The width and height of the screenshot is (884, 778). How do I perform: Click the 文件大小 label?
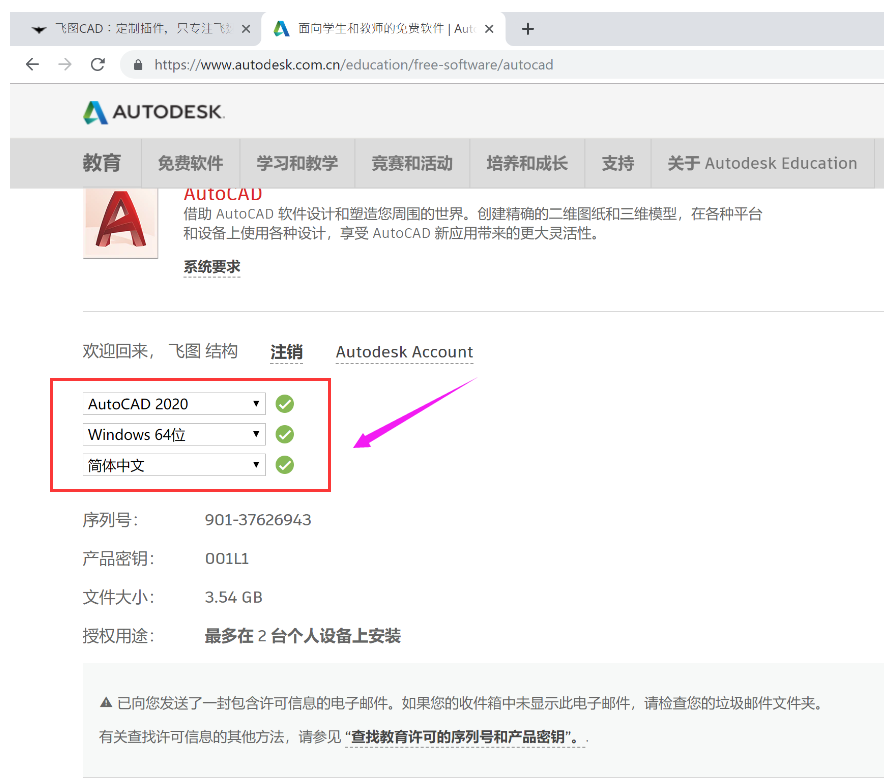point(118,597)
